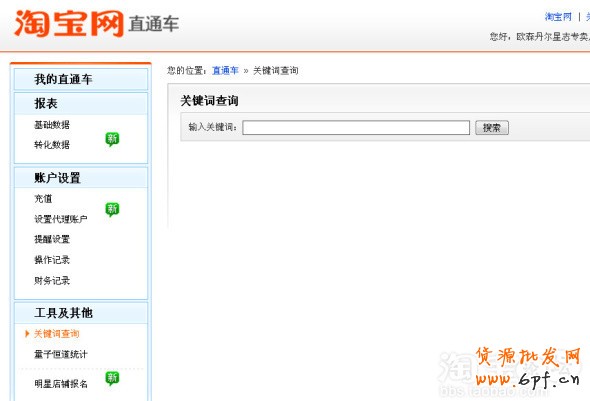Open 设置代理账户 settings

61,219
